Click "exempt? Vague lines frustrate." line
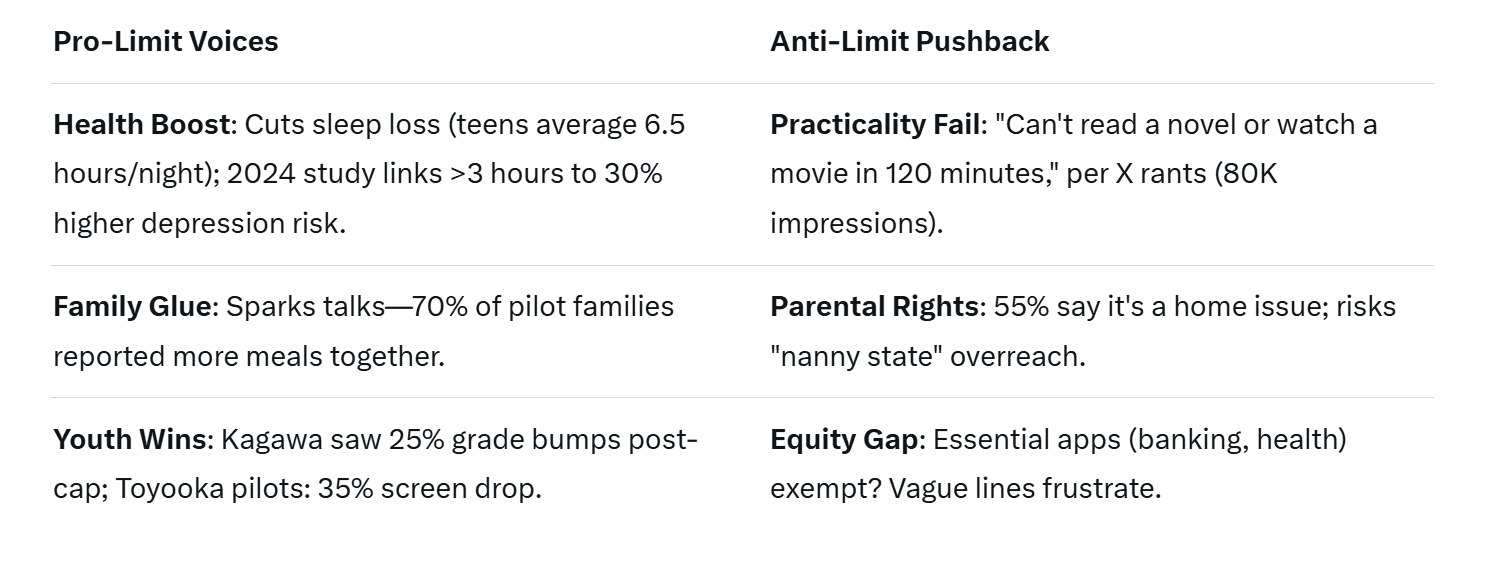1500x563 pixels. [965, 490]
